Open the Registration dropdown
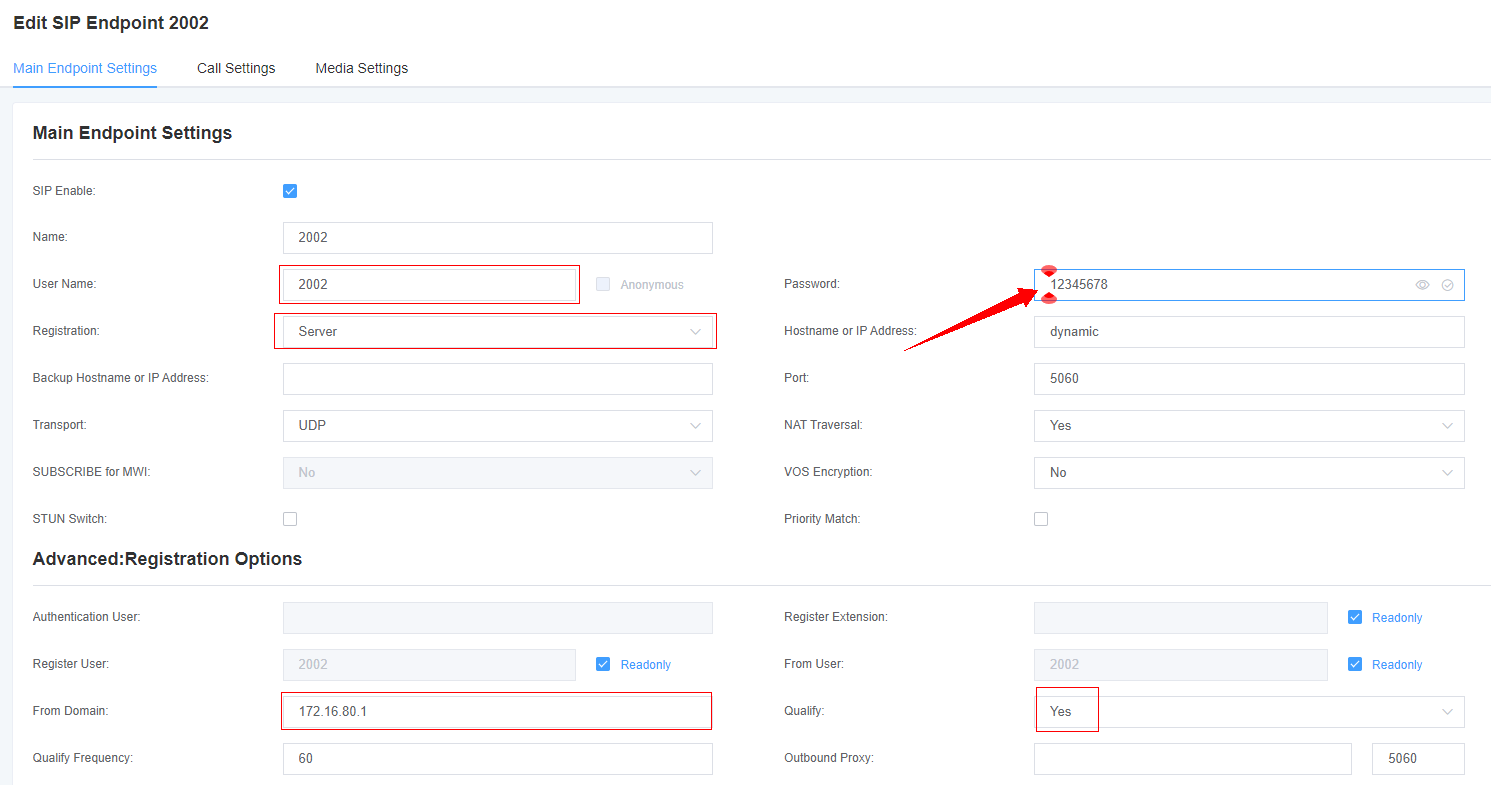 pos(498,331)
